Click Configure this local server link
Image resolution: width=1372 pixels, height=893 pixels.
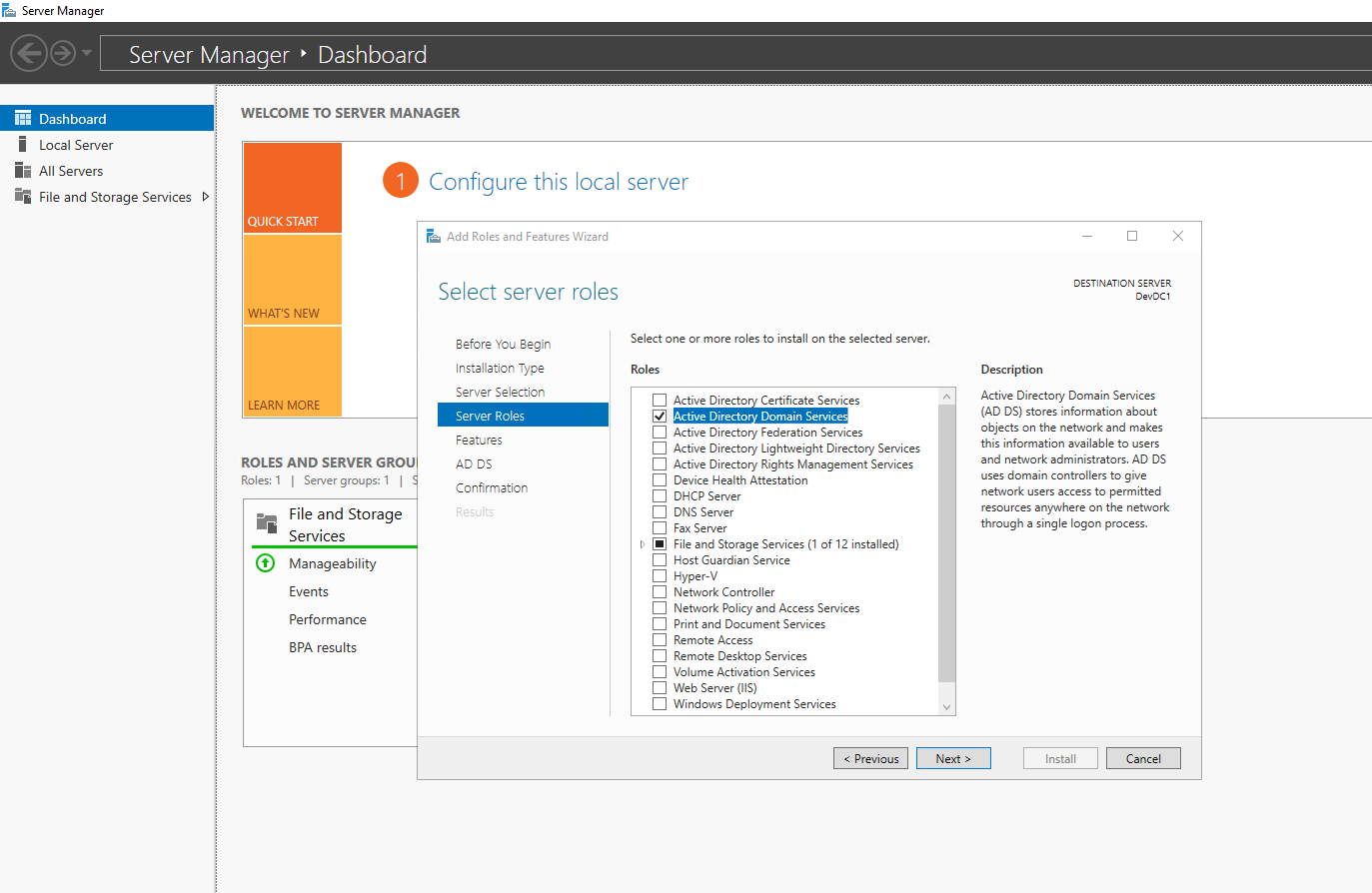[558, 182]
